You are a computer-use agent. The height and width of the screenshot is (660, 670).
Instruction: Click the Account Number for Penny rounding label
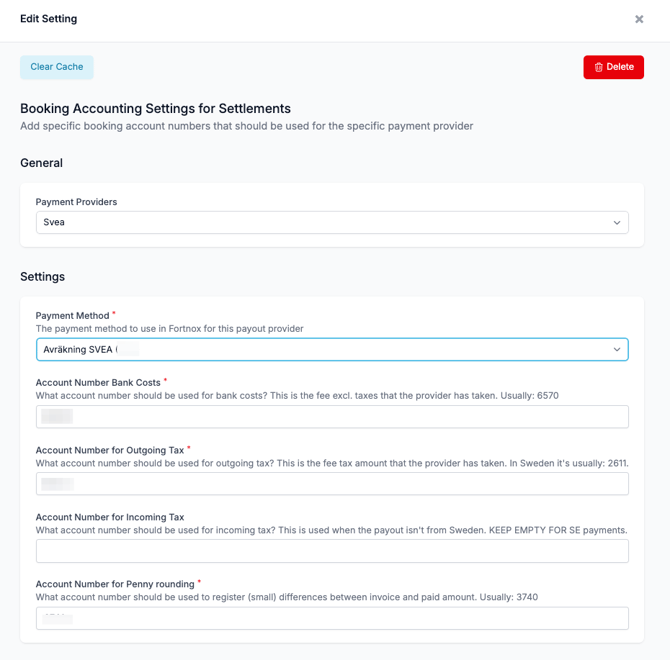point(115,584)
